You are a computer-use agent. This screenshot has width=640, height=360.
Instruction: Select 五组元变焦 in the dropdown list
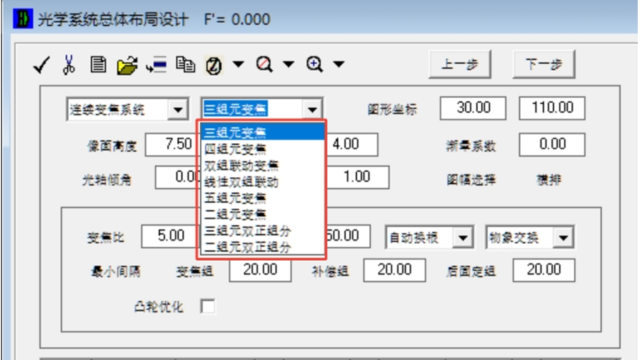tap(263, 198)
